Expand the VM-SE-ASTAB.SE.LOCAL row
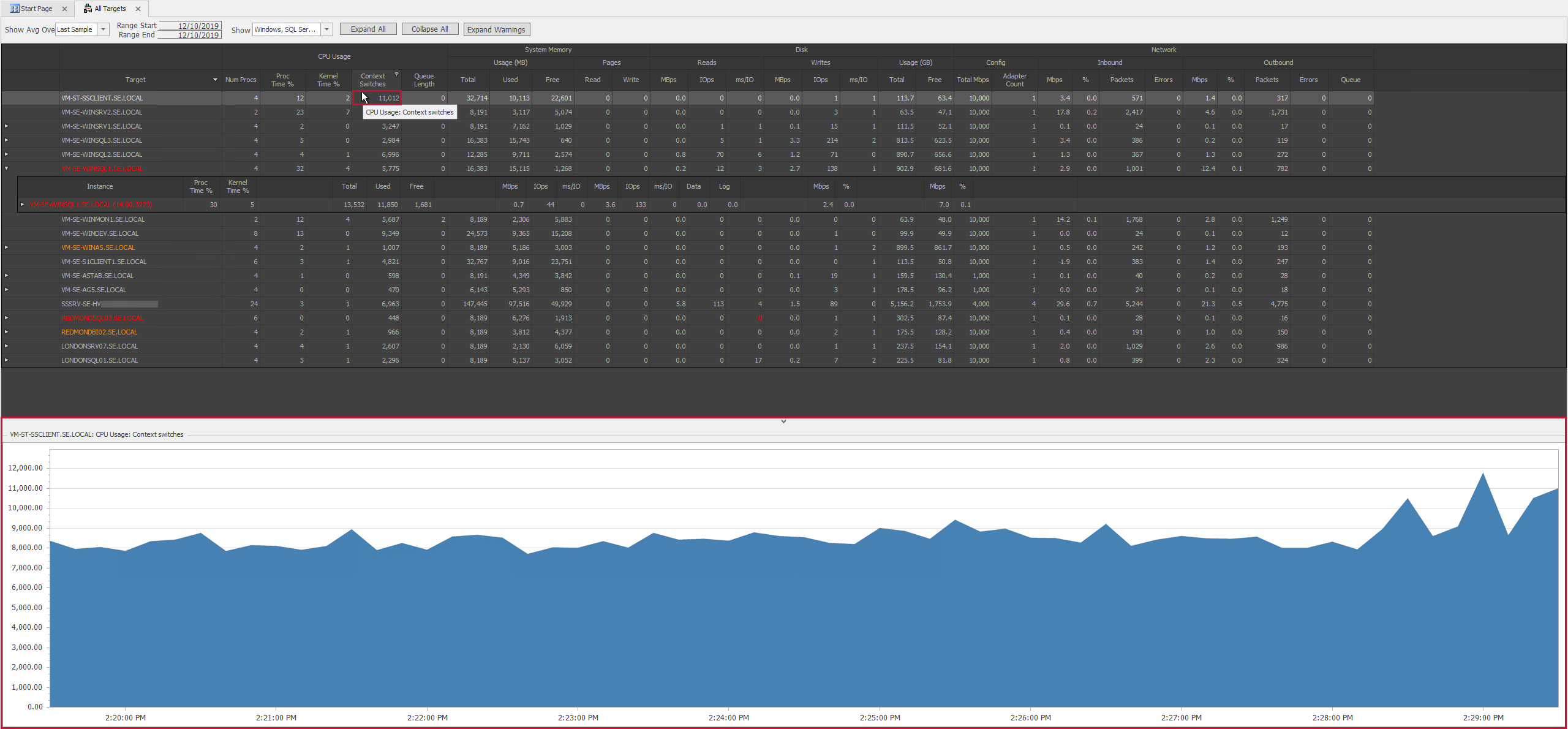 [6, 276]
